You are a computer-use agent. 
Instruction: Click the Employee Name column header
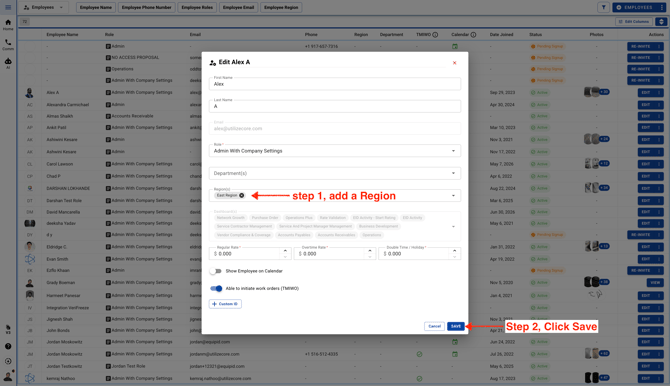coord(62,35)
